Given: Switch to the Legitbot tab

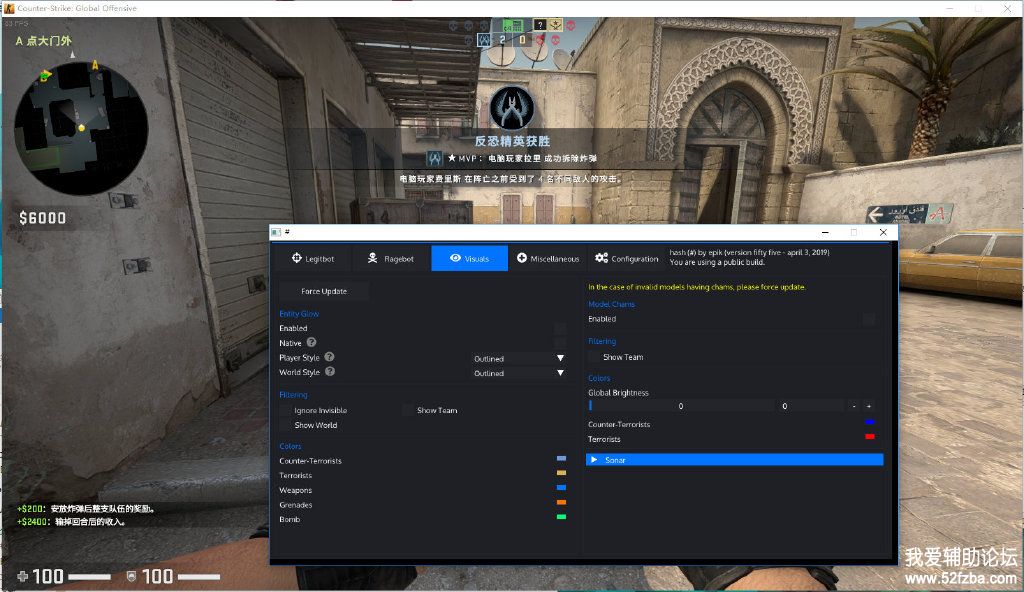Looking at the screenshot, I should point(313,258).
